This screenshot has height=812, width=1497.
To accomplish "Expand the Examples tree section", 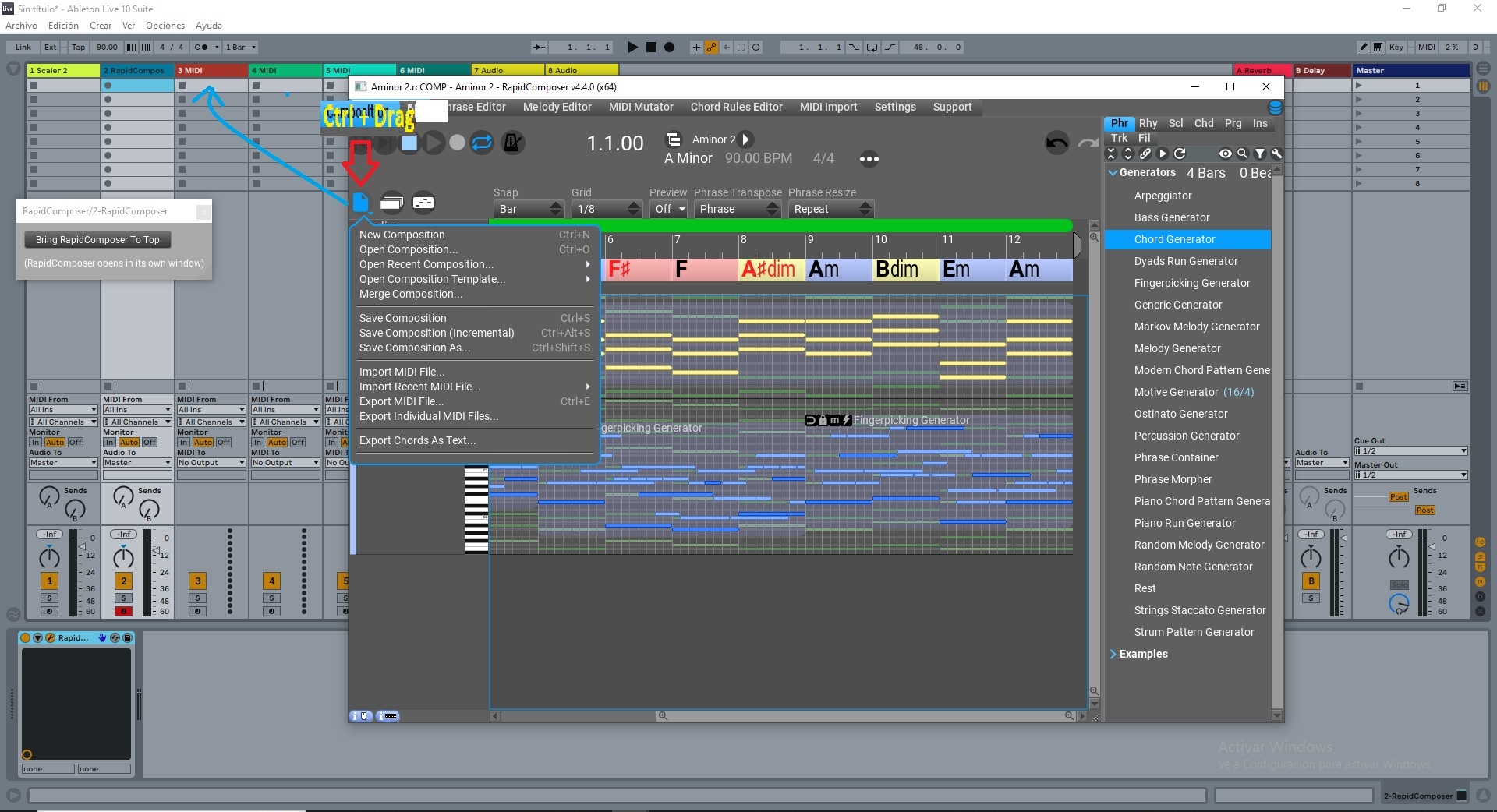I will tap(1113, 655).
